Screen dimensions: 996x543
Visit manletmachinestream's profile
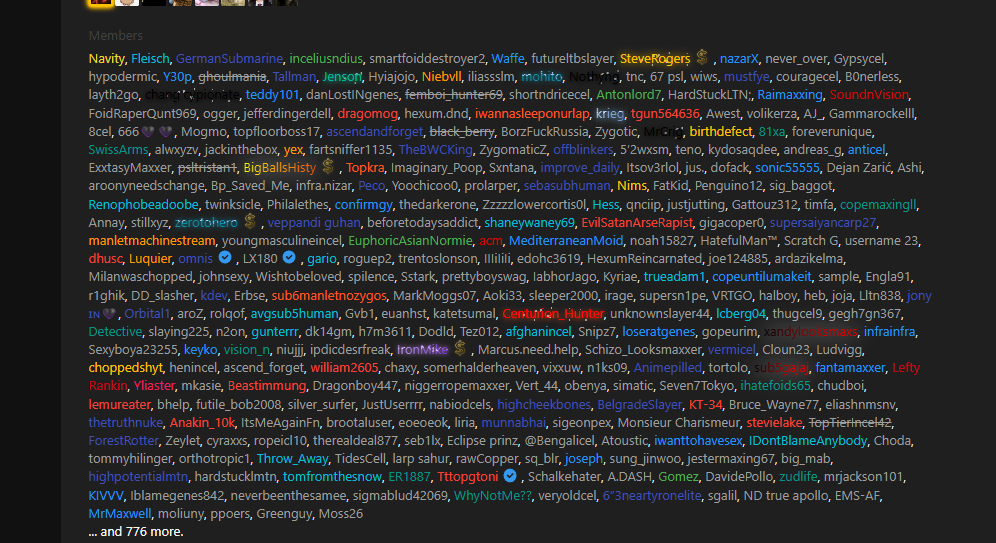point(152,241)
